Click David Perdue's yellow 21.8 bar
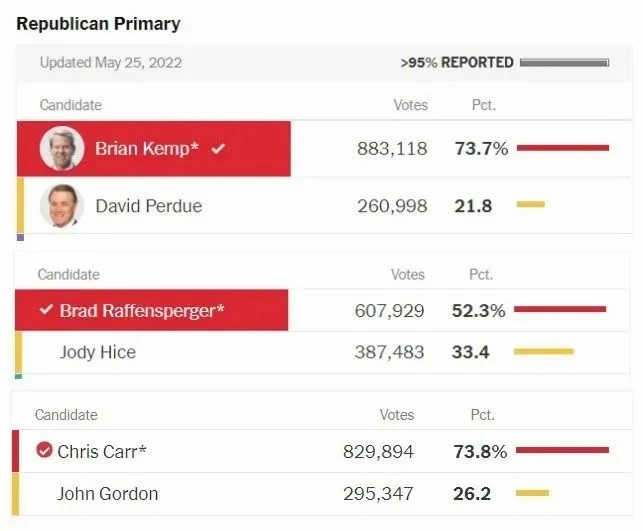The image size is (643, 531). click(x=530, y=205)
